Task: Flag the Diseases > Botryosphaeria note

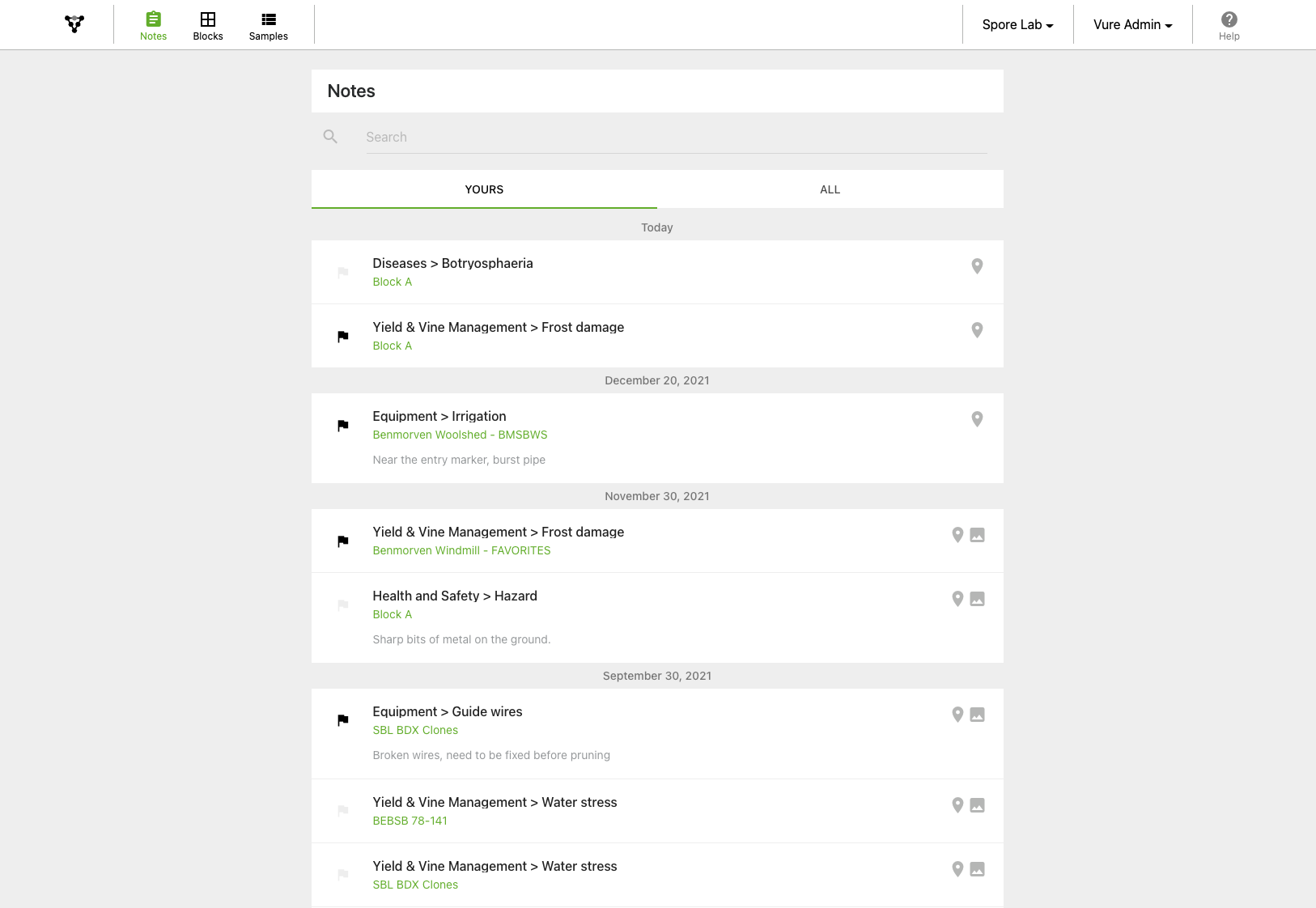Action: 343,272
